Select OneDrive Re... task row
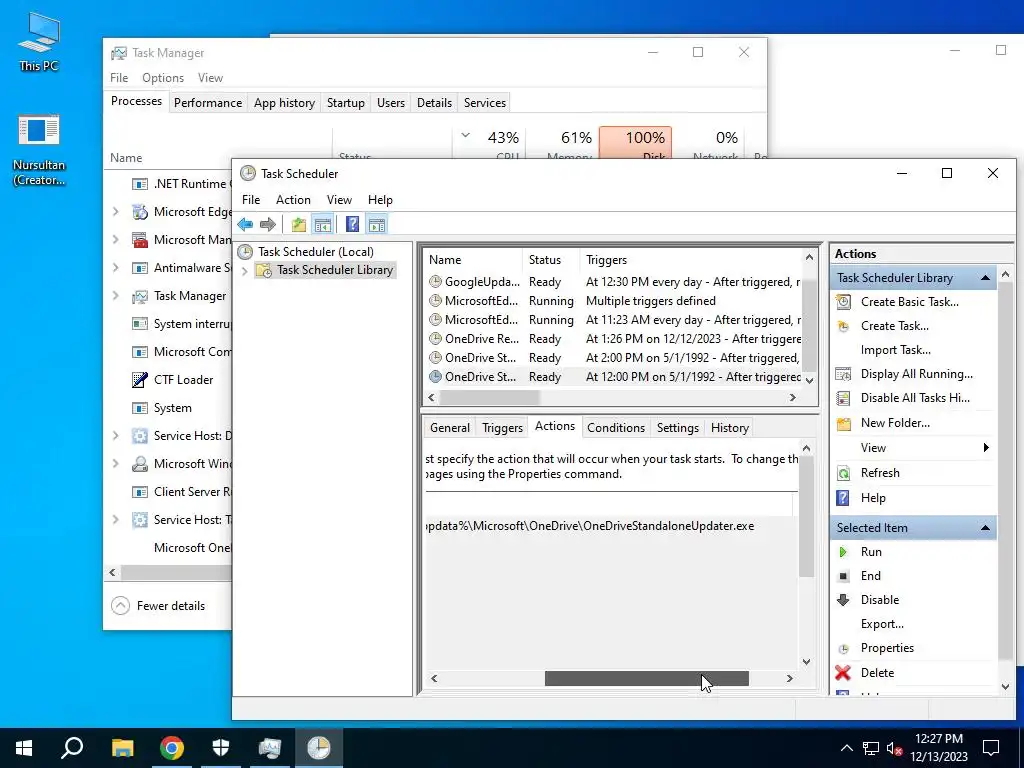 (614, 339)
